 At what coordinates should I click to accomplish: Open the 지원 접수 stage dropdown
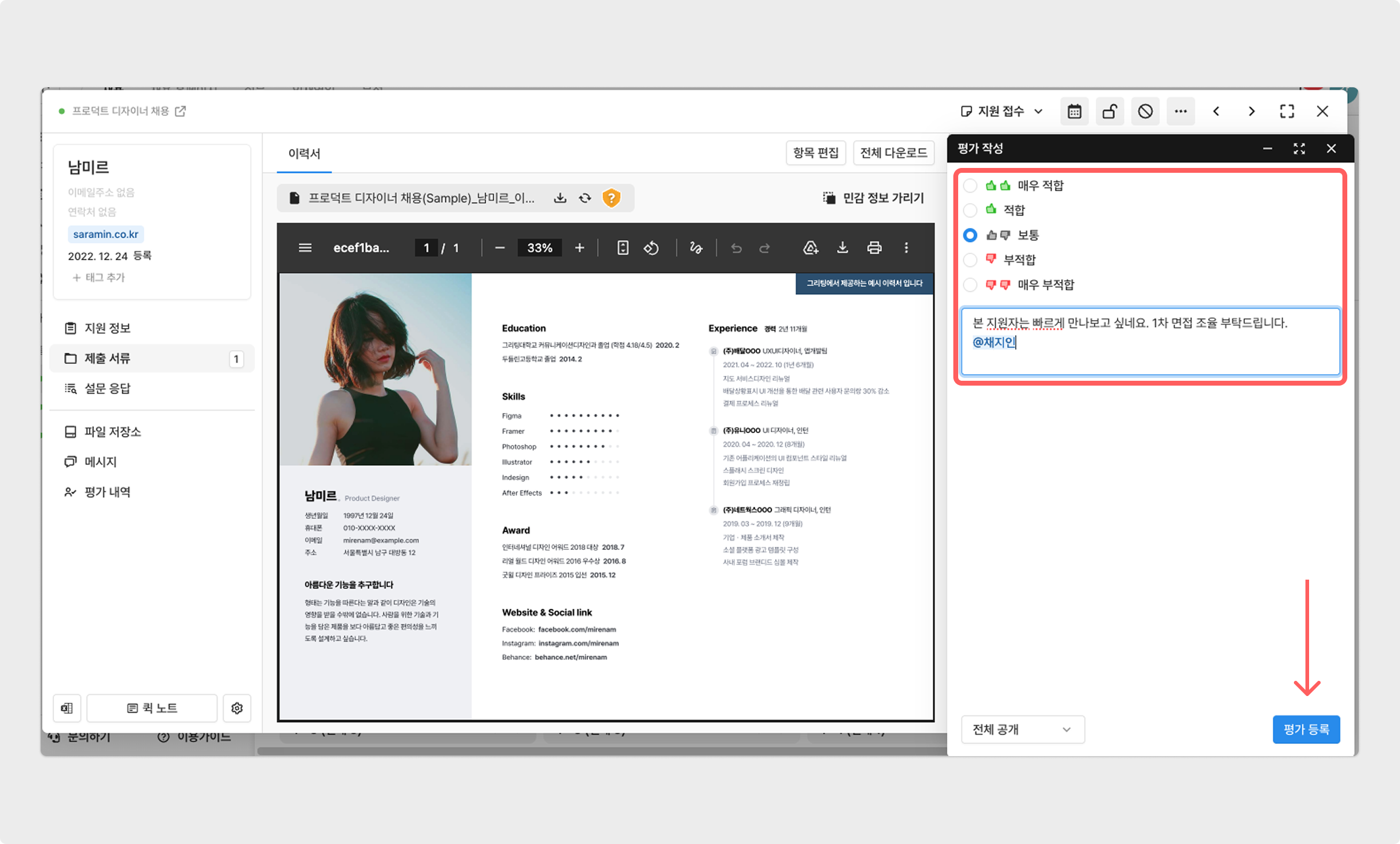(1002, 112)
